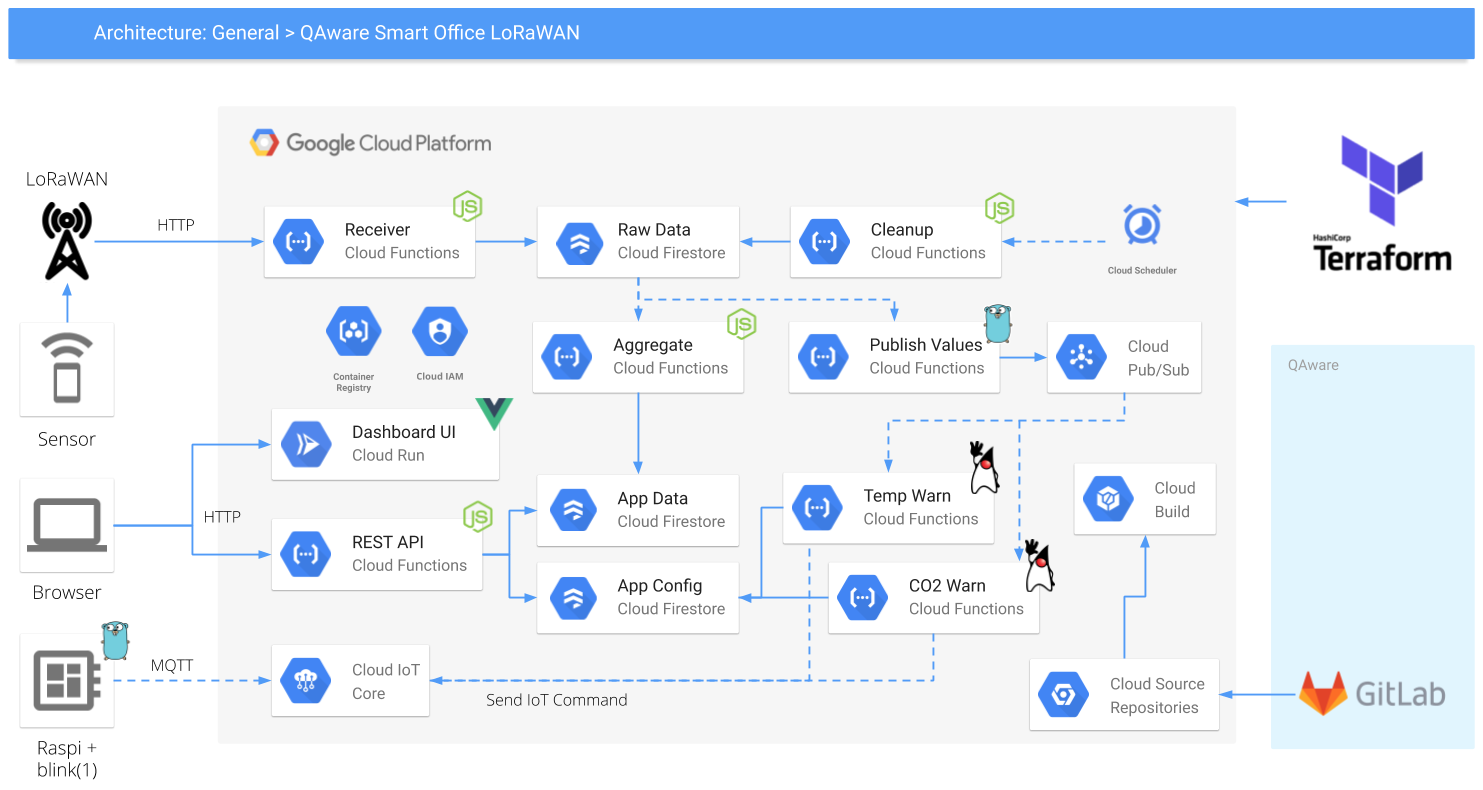Click the breadcrumb QAware Smart Office LoRaWAN
The width and height of the screenshot is (1483, 790).
pos(438,33)
